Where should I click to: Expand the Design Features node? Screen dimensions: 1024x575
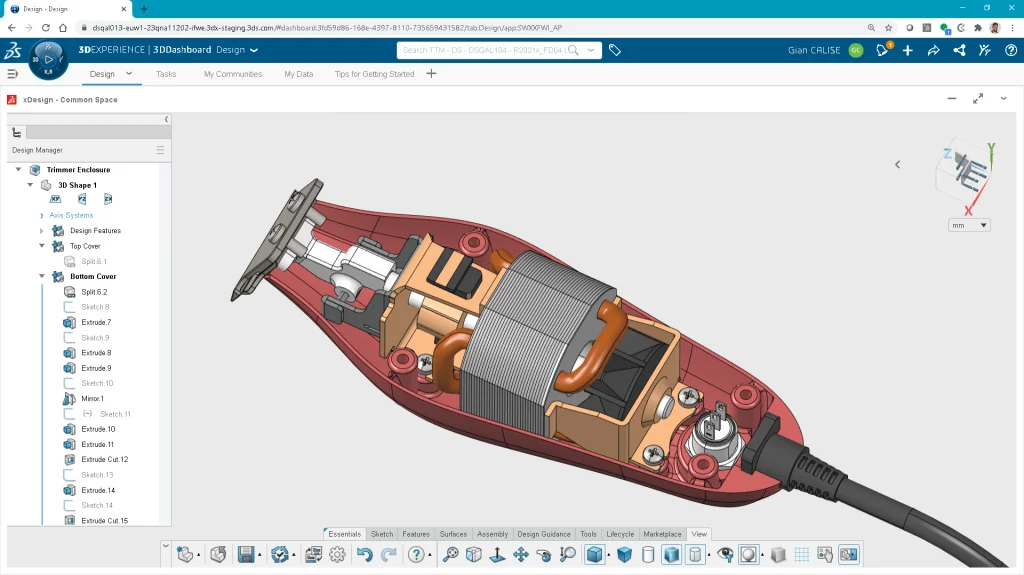click(x=42, y=231)
